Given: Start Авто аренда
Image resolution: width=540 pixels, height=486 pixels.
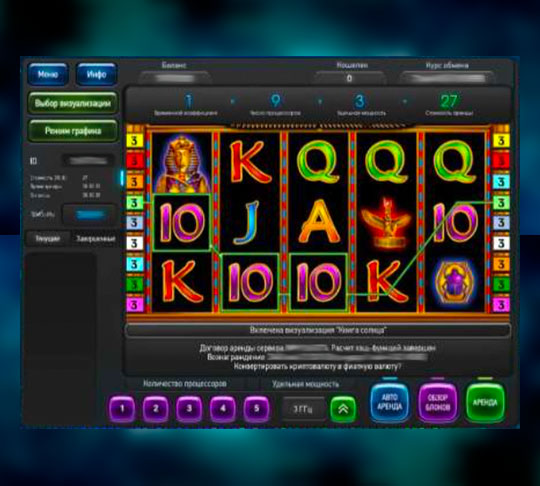Looking at the screenshot, I should 390,402.
